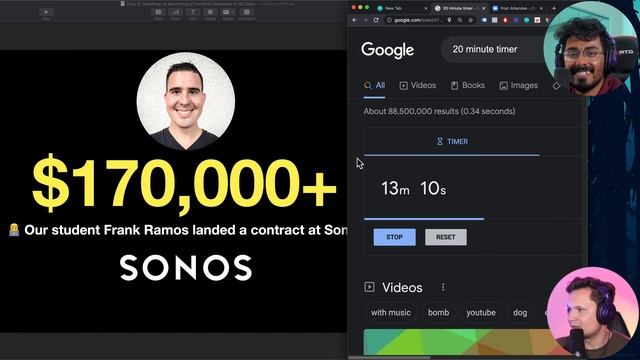Viewport: 640px width, 360px height.
Task: Open the Videos section three-dot menu
Action: (443, 287)
